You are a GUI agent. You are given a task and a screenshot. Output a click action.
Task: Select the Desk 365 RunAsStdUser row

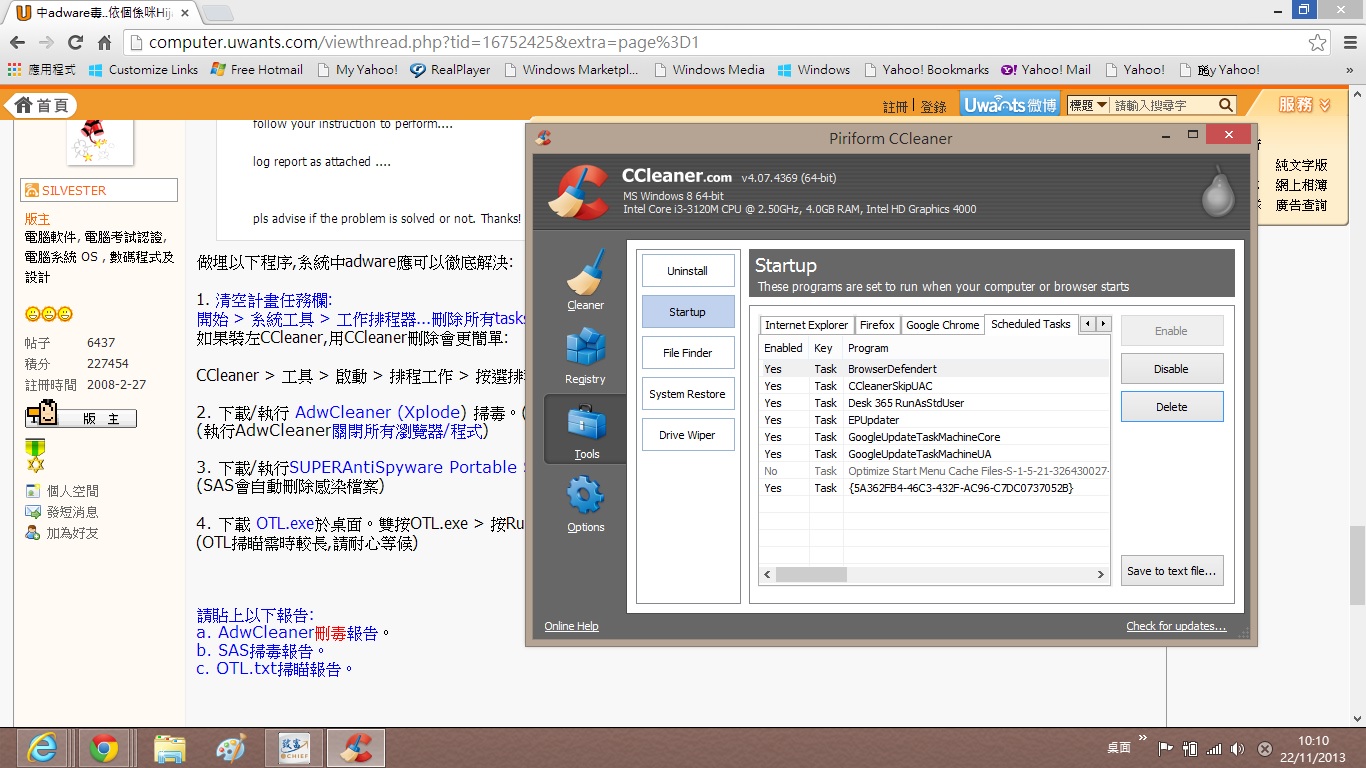point(934,403)
